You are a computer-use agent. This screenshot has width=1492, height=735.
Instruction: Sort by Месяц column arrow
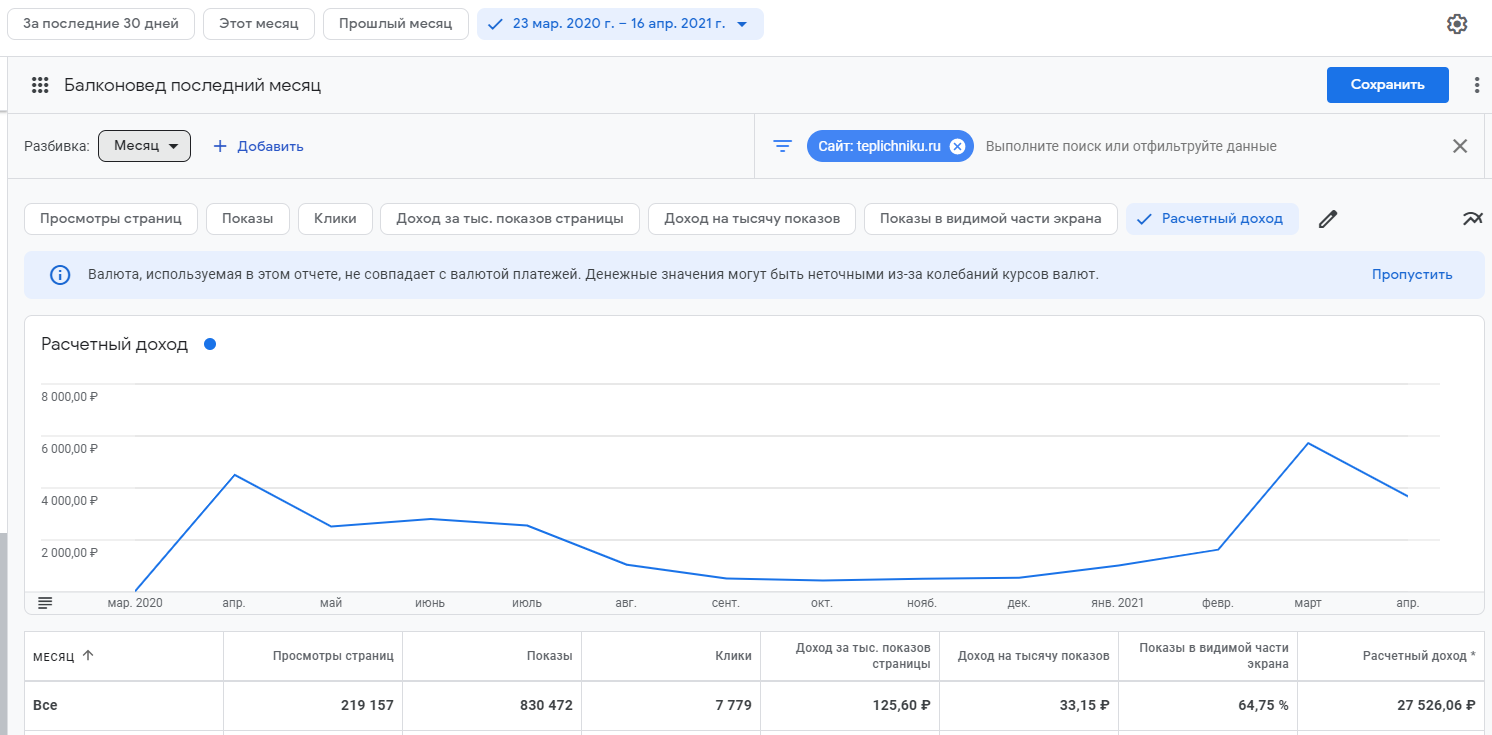pyautogui.click(x=88, y=656)
